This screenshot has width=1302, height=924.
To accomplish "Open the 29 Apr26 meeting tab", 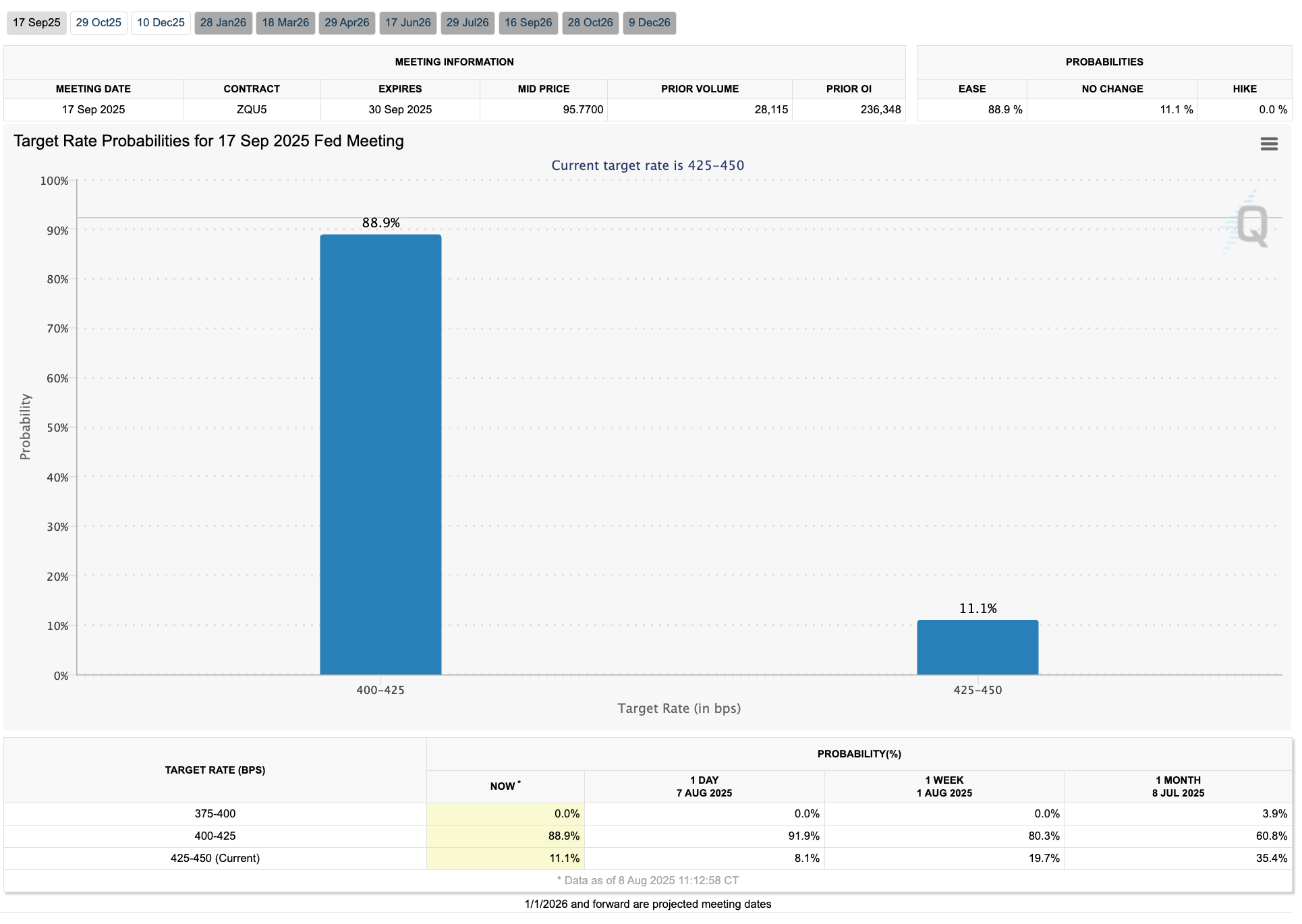I will [x=347, y=22].
